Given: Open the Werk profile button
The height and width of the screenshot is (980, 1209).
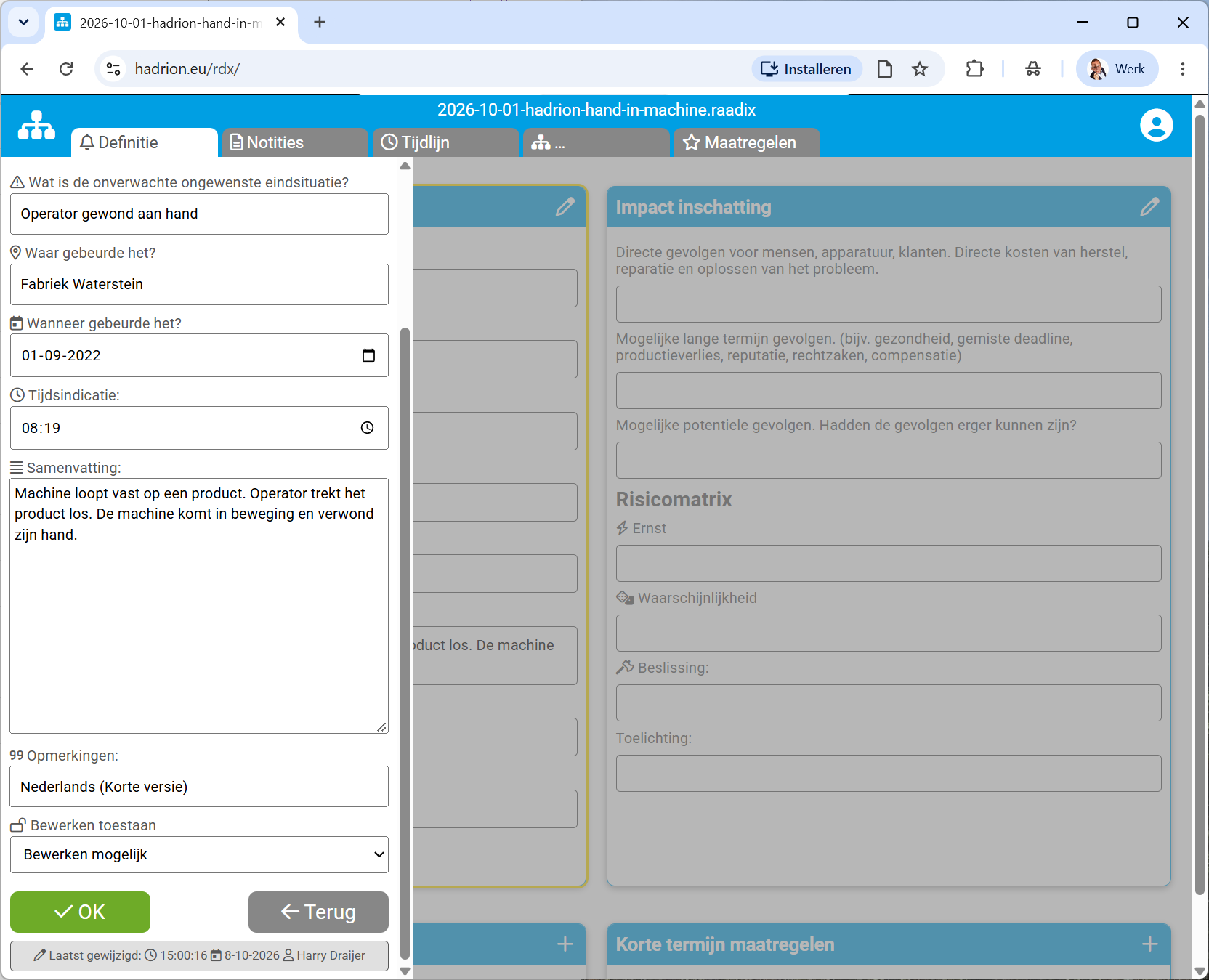Looking at the screenshot, I should tap(1117, 69).
